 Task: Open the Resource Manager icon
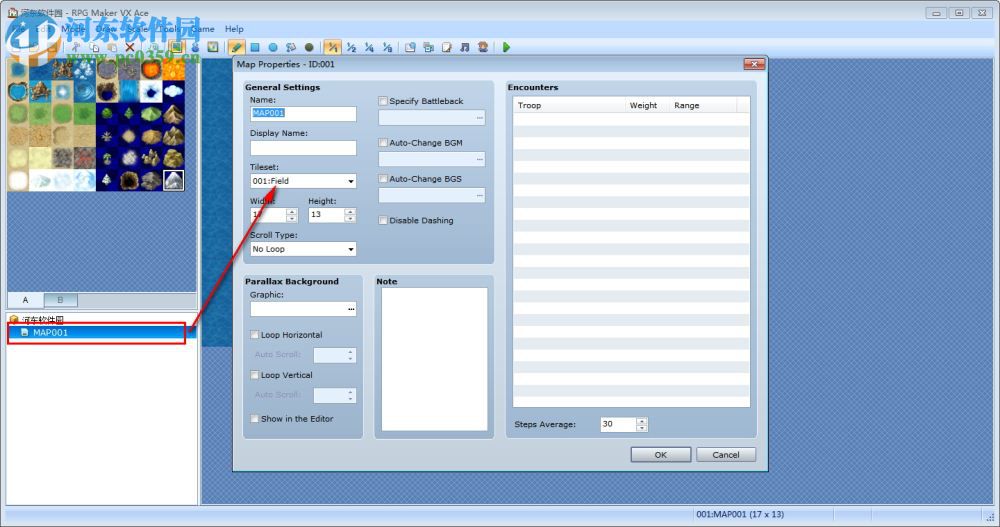(x=429, y=47)
